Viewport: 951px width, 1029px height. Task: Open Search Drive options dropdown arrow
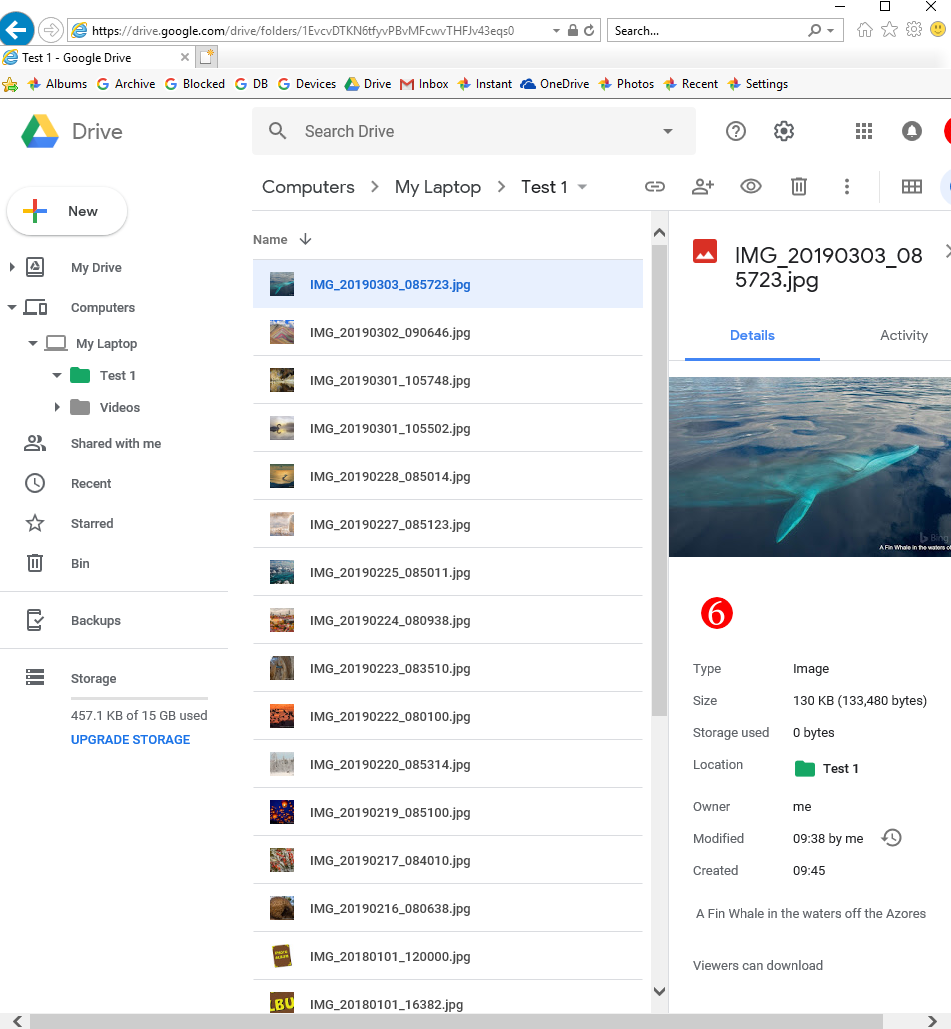(x=668, y=131)
